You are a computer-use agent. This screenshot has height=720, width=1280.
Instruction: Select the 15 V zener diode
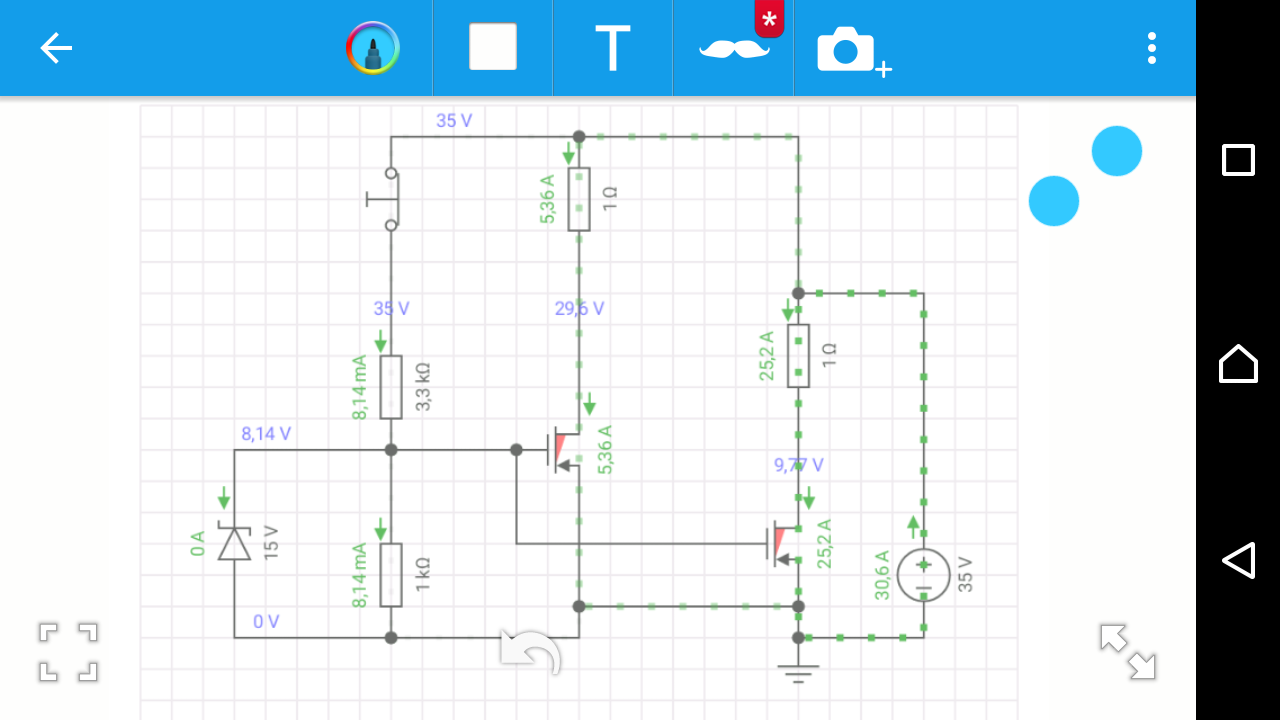(234, 543)
